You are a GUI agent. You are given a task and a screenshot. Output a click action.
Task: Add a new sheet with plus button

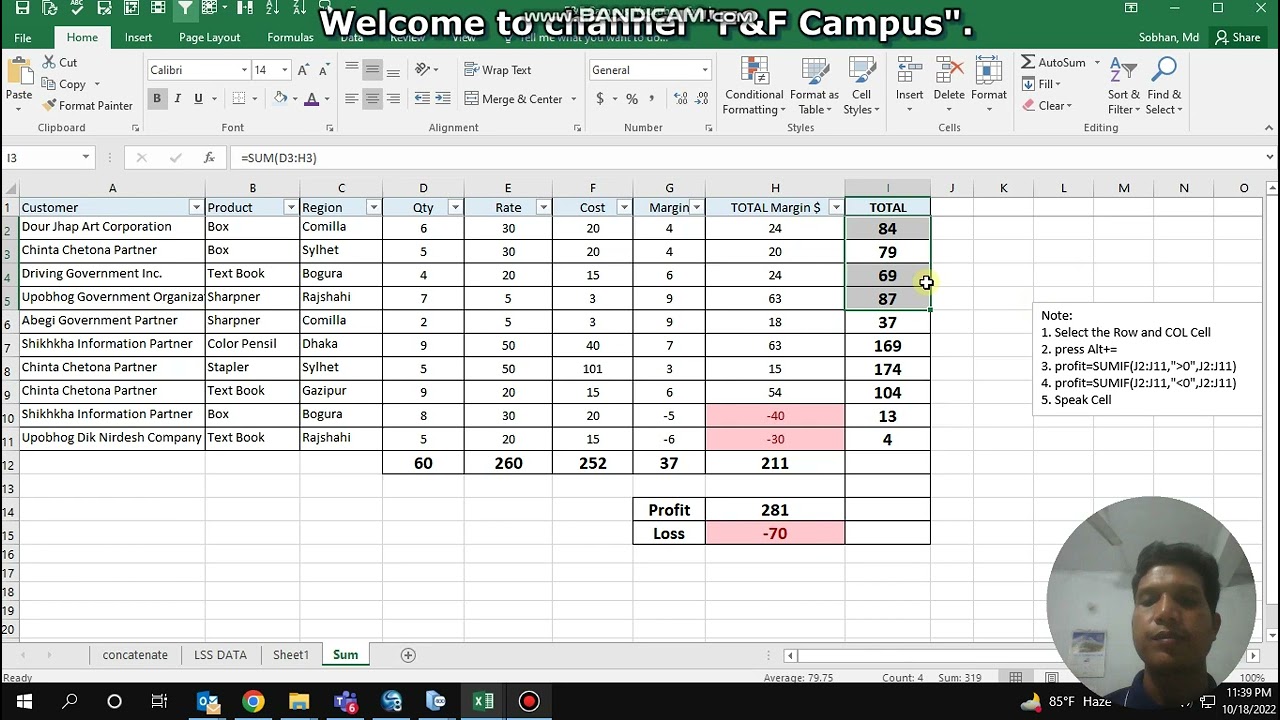(x=408, y=655)
